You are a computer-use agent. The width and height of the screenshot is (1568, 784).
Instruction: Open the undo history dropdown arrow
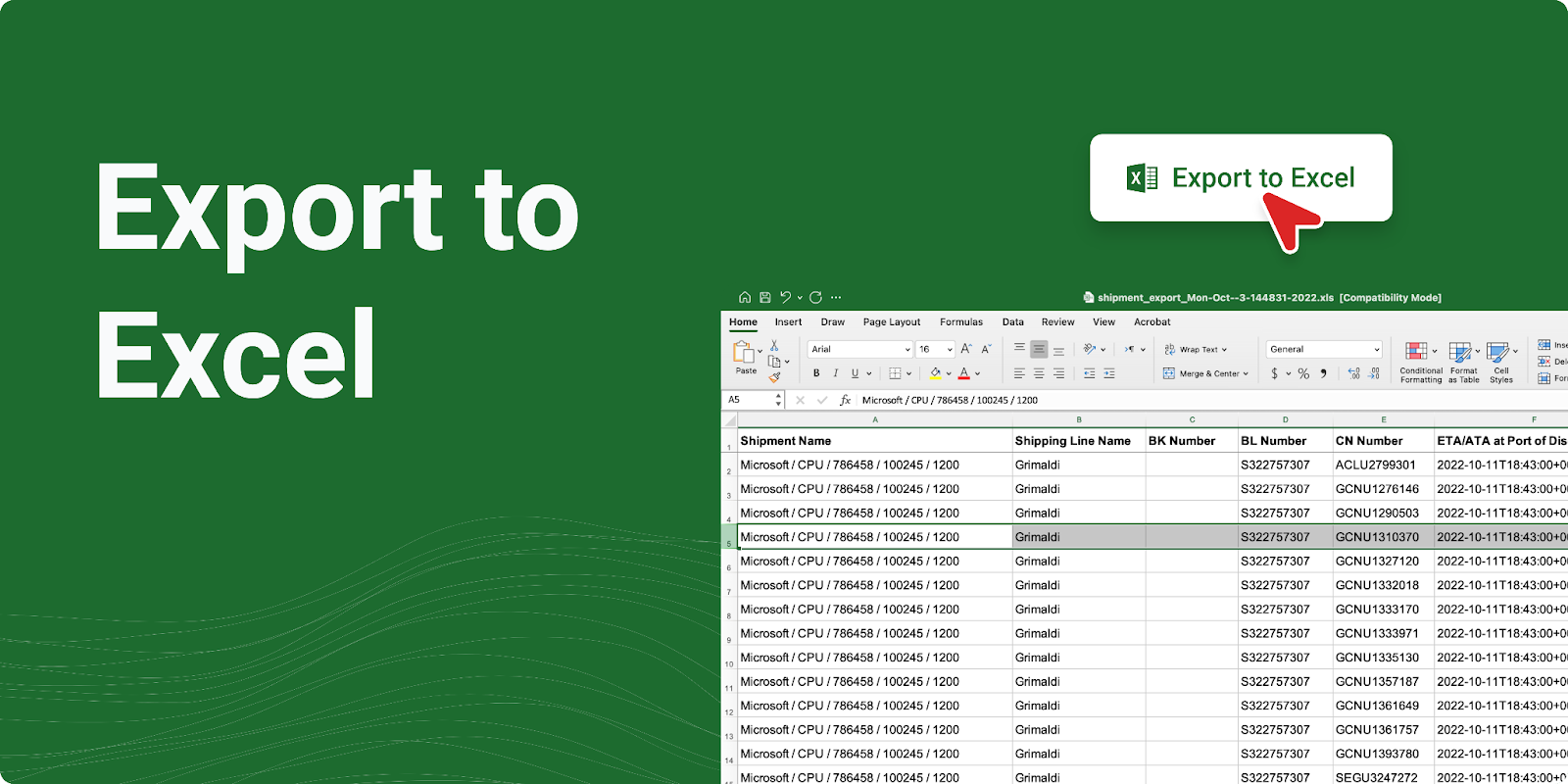(x=800, y=298)
